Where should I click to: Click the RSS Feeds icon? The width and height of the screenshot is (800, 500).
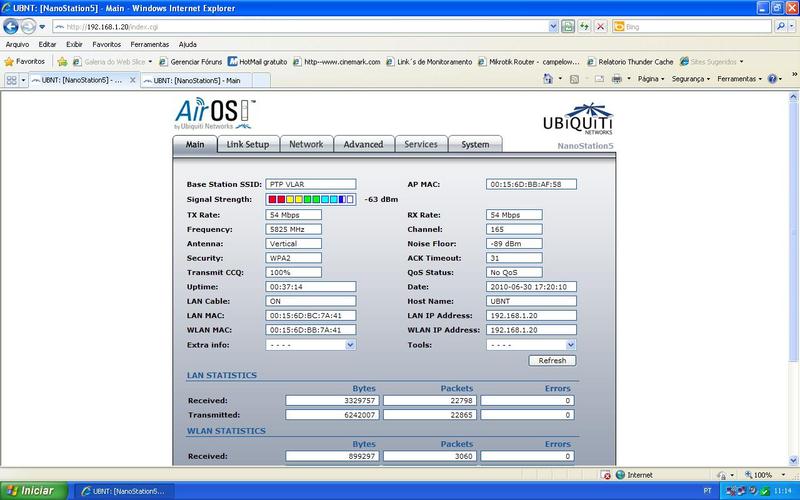point(574,79)
